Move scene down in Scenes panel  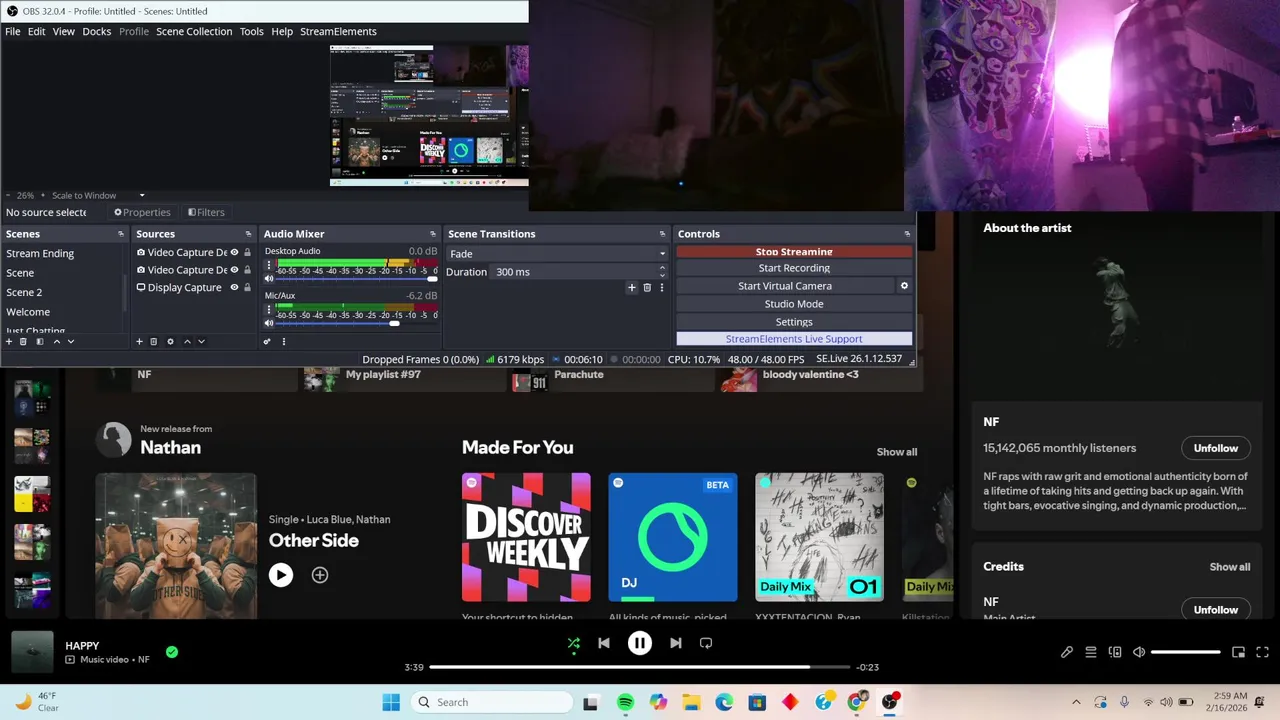tap(70, 342)
